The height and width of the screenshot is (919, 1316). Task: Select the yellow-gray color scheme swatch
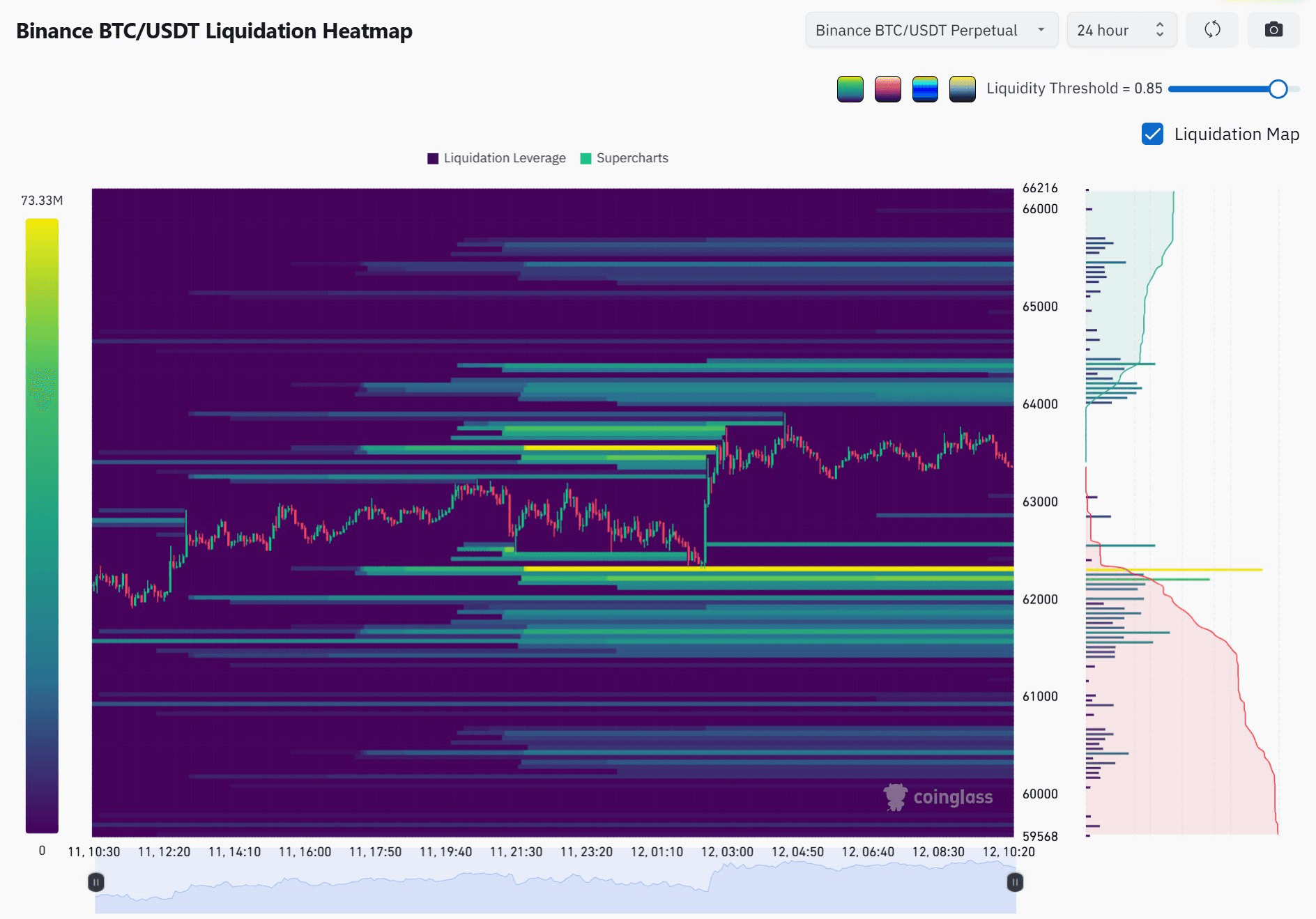coord(963,89)
